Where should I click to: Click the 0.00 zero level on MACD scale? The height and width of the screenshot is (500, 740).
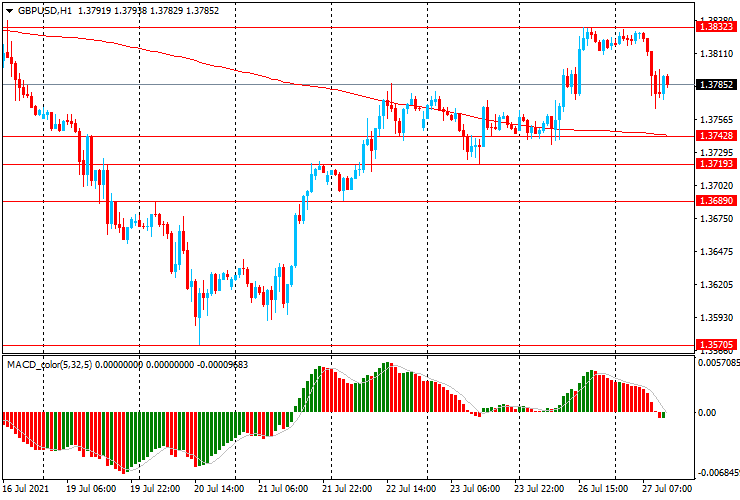coord(706,413)
